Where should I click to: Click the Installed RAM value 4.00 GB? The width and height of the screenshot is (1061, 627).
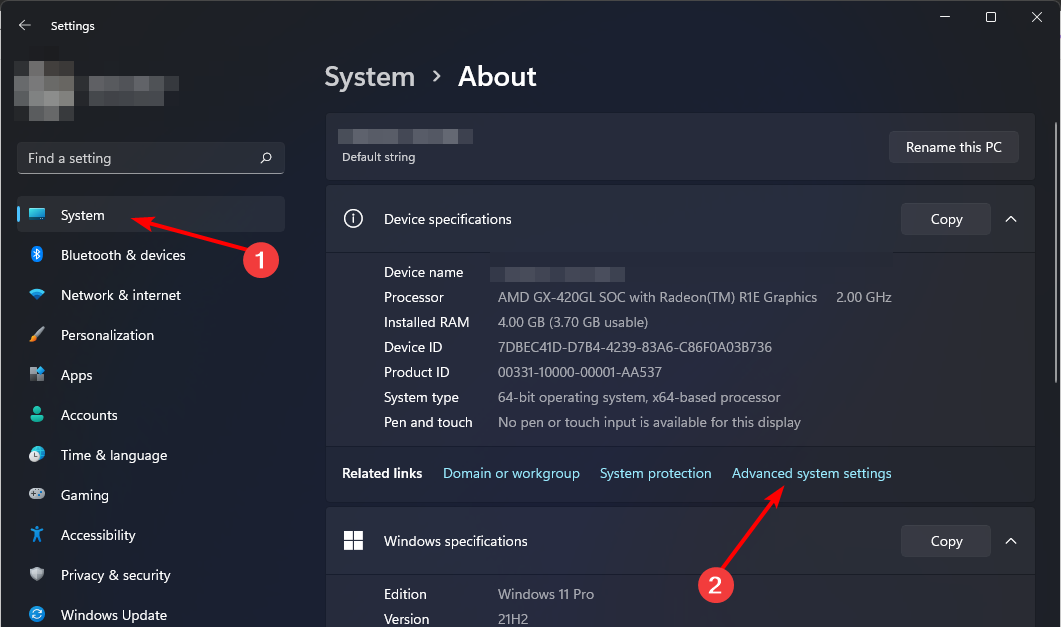click(572, 322)
